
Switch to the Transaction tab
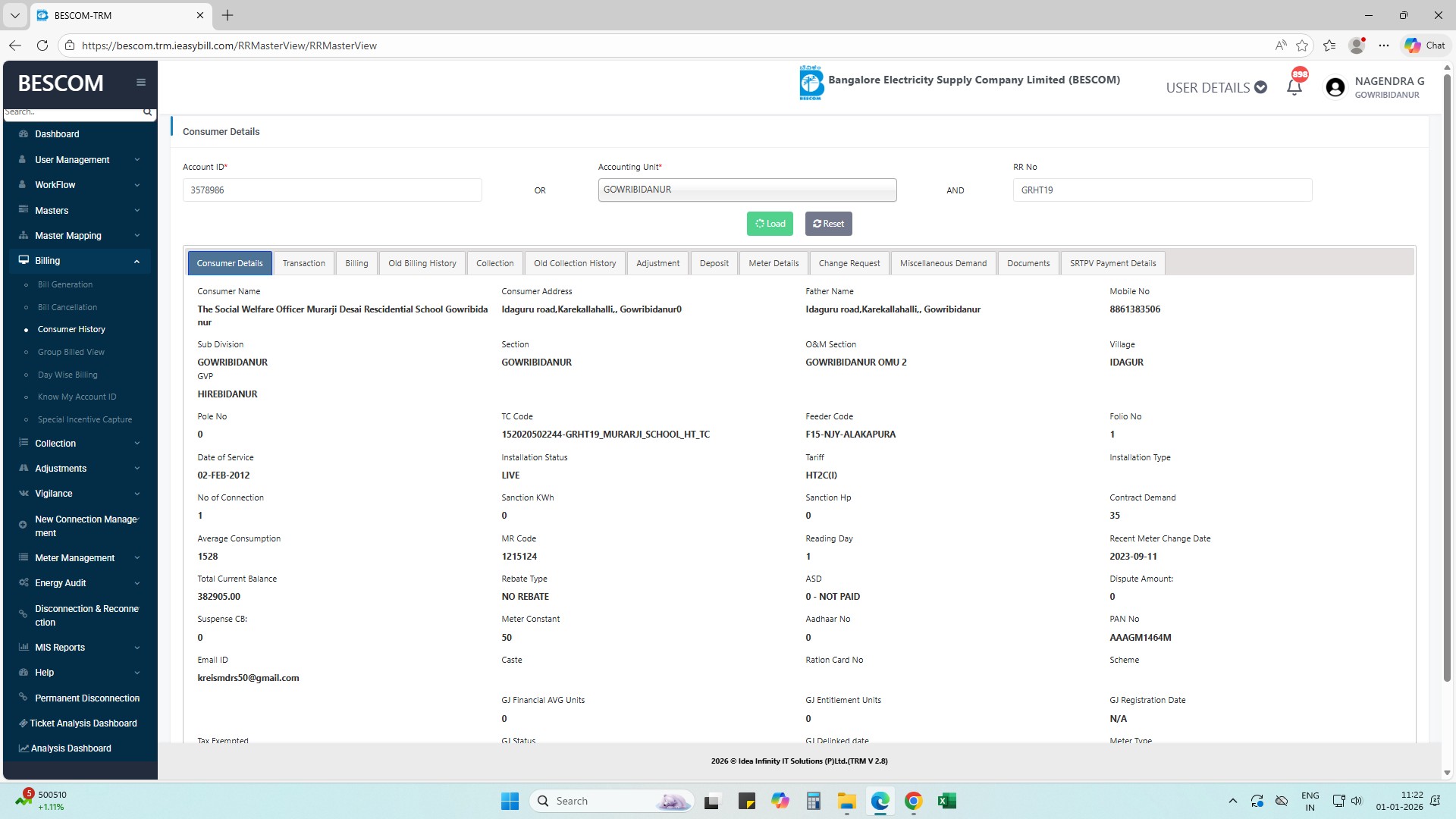(303, 263)
